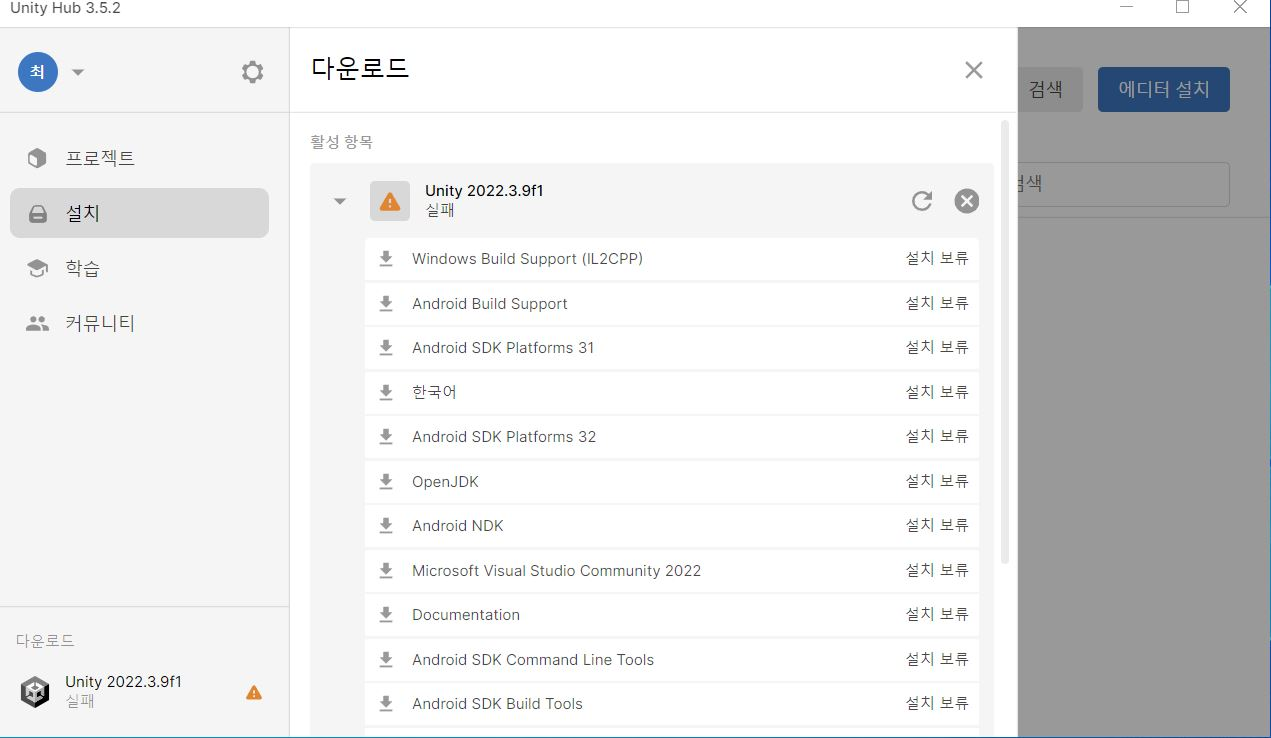
Task: Click download icon for Android NDK
Action: point(386,526)
